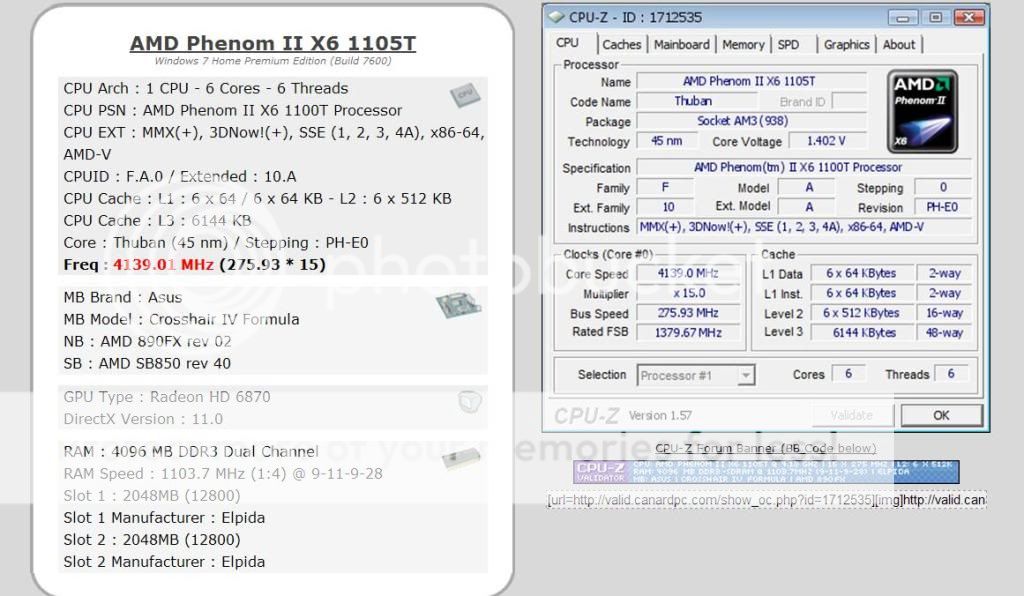1024x596 pixels.
Task: Click the AMD Phenom II processor logo
Action: (923, 110)
